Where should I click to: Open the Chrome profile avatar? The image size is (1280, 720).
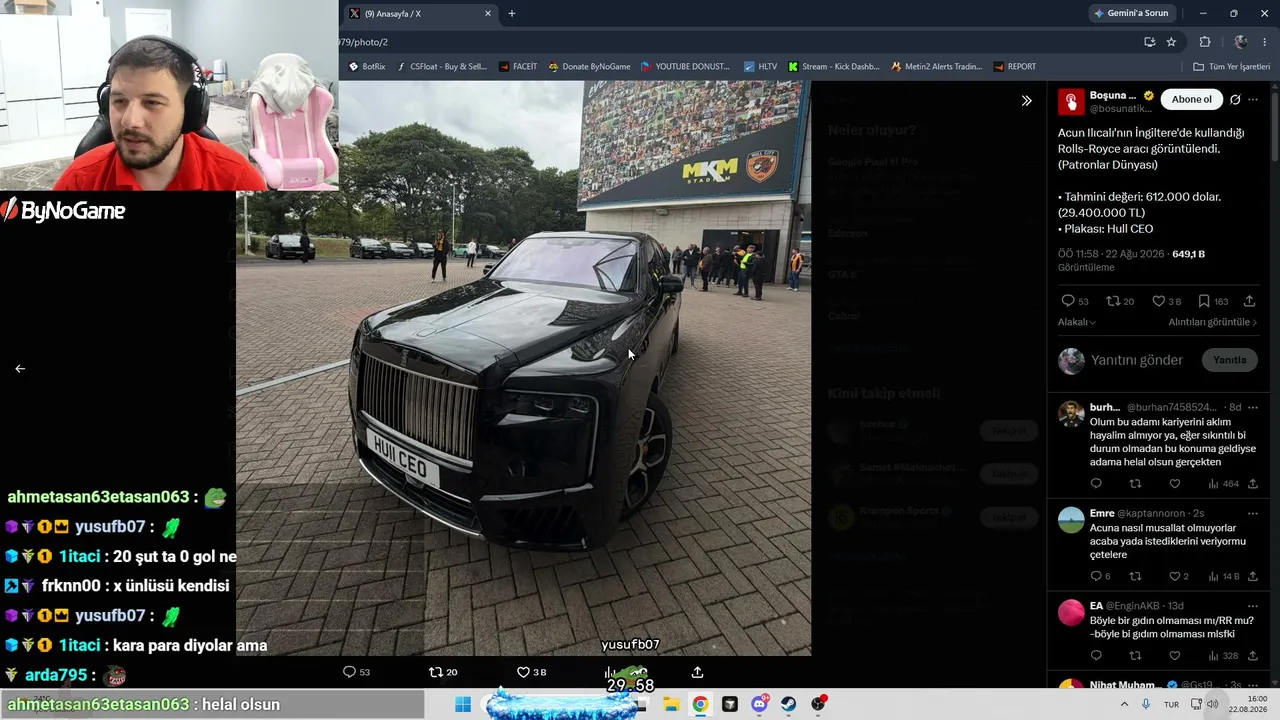point(1241,42)
